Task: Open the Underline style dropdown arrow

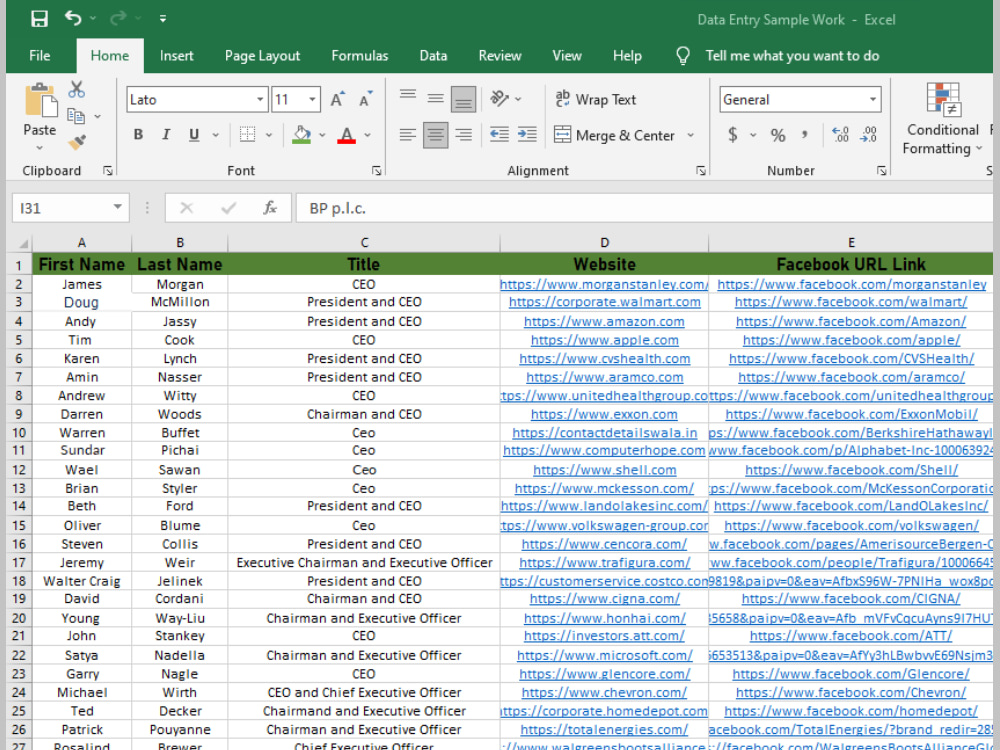Action: pos(216,135)
